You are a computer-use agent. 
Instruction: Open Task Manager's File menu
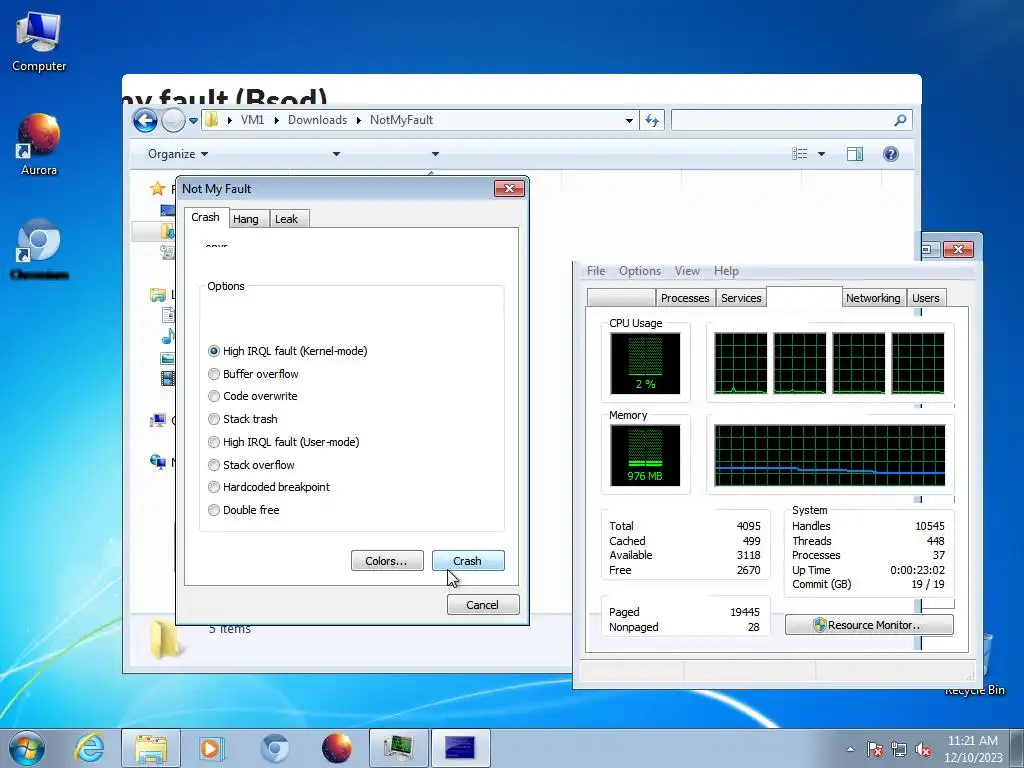[596, 271]
